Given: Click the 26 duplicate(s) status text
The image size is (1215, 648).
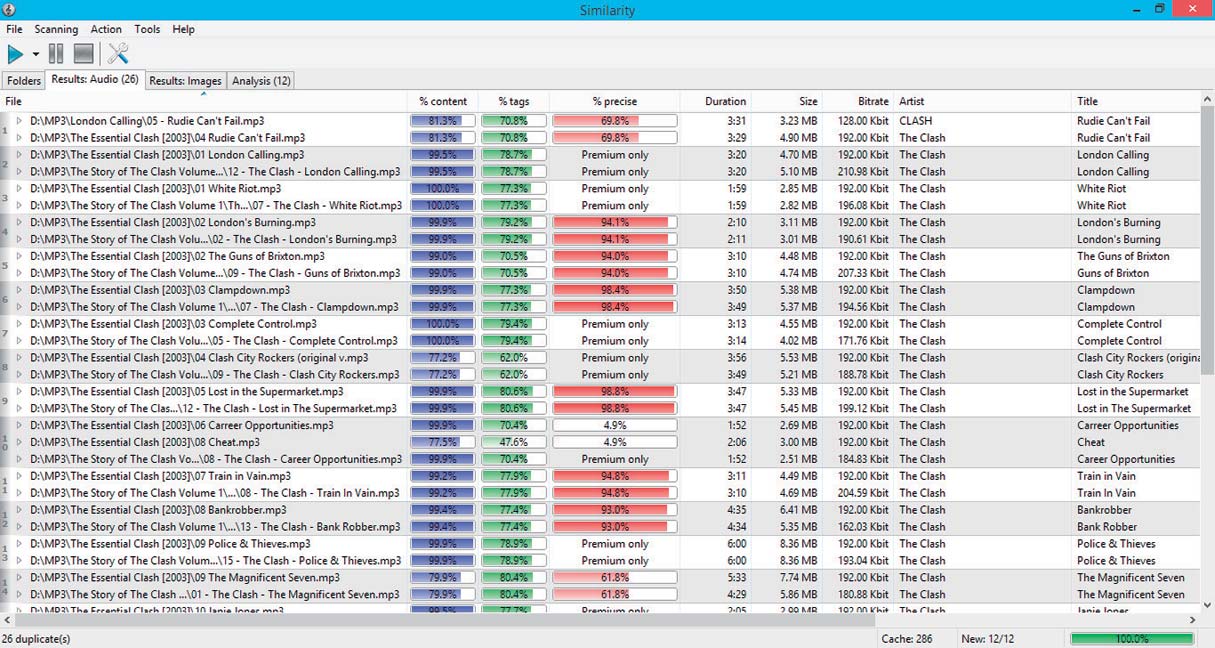Looking at the screenshot, I should point(35,639).
